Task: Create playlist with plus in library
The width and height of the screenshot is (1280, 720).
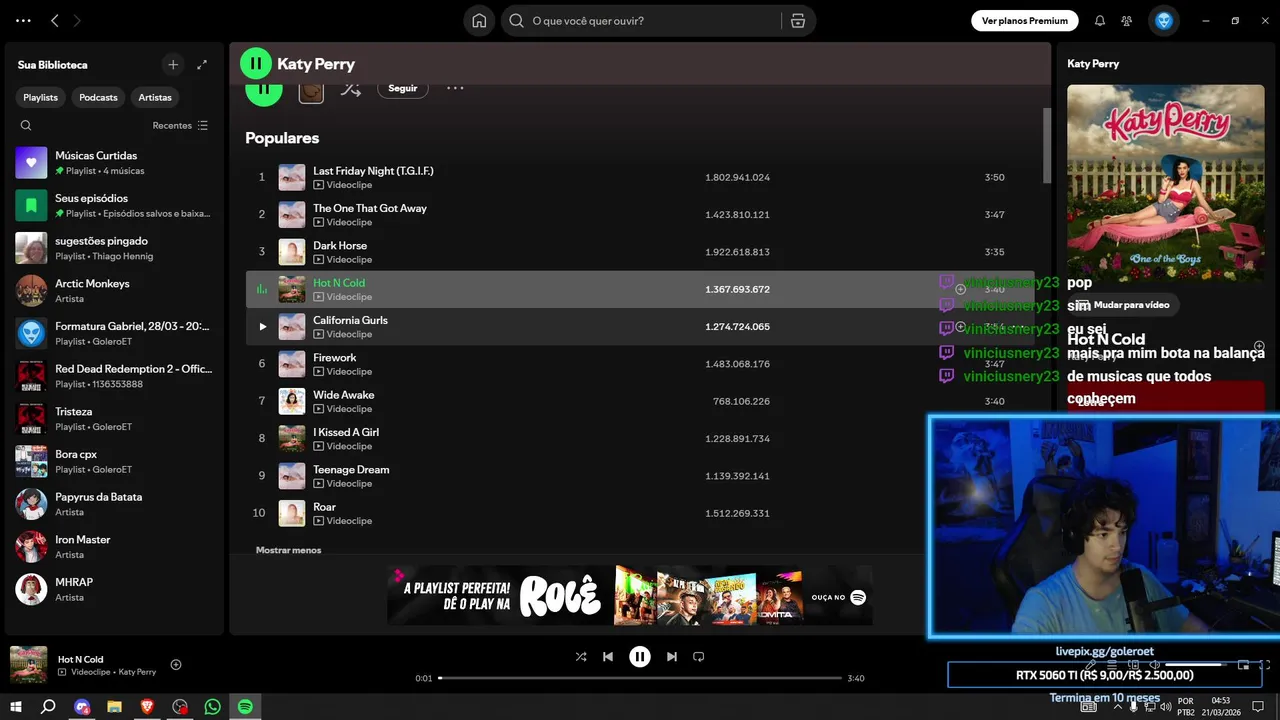Action: click(173, 65)
